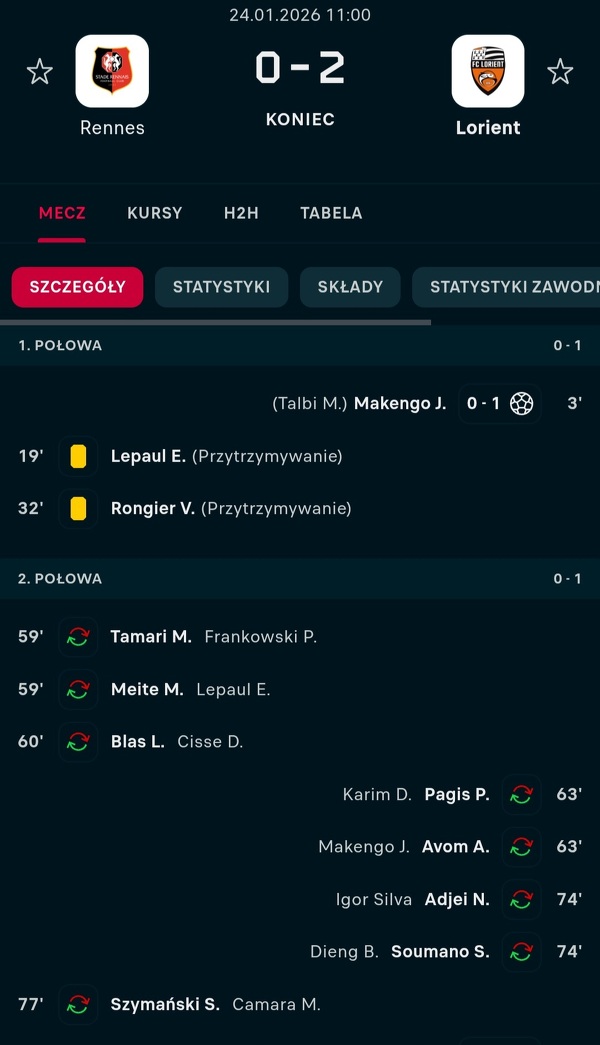Favorite Rennes with the star toggle
The width and height of the screenshot is (600, 1045).
[39, 71]
